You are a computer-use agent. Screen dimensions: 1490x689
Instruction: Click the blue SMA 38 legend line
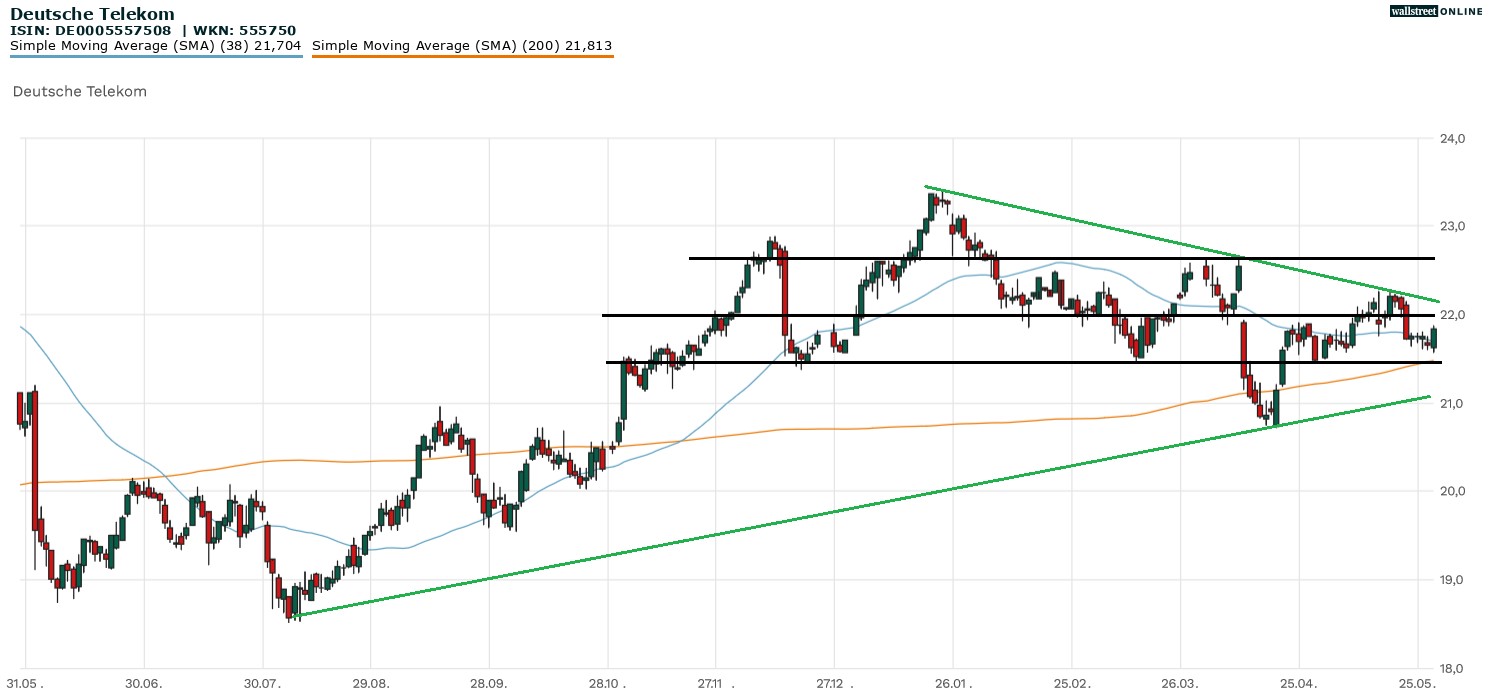click(x=156, y=57)
